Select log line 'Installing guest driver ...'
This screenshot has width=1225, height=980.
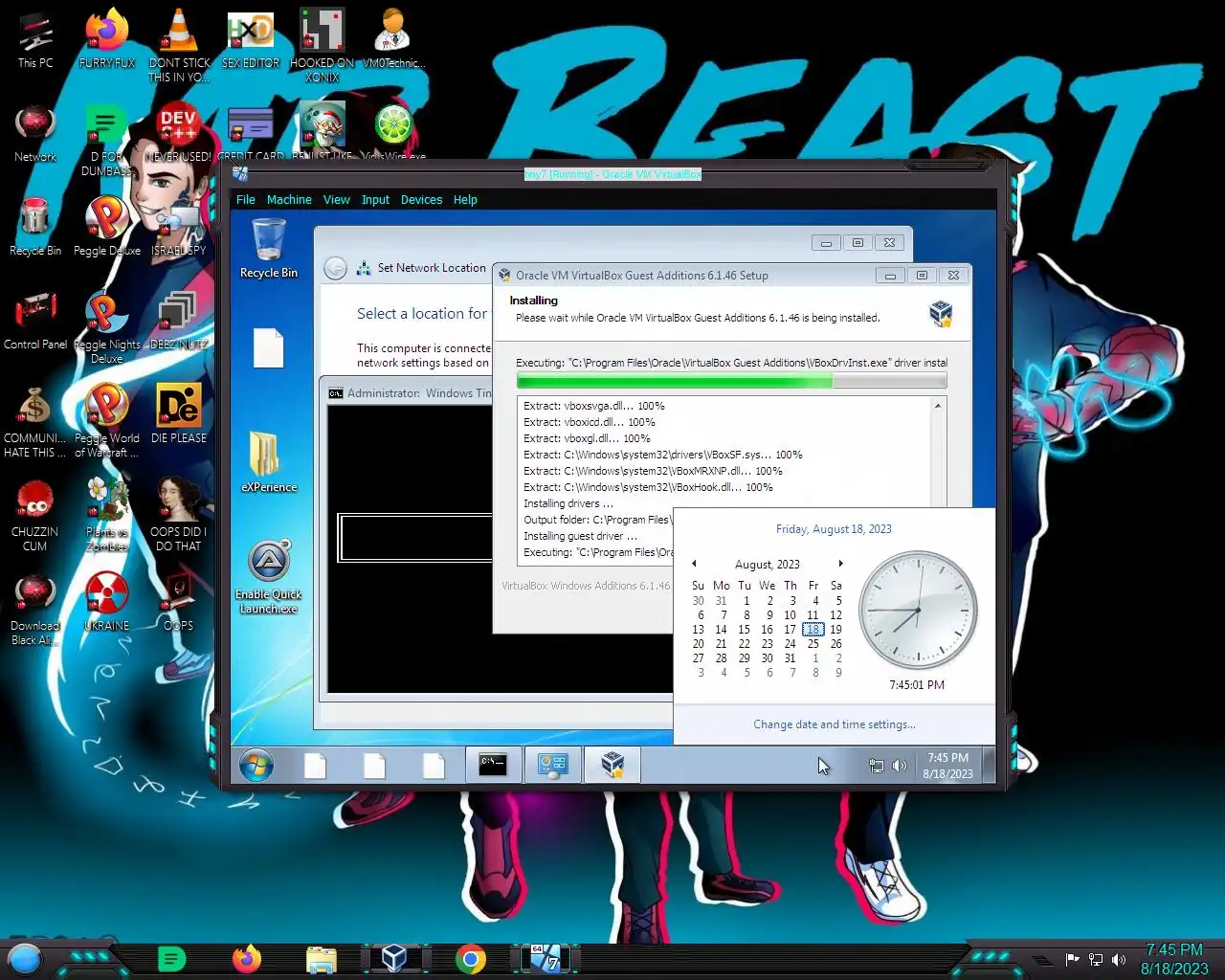(580, 536)
